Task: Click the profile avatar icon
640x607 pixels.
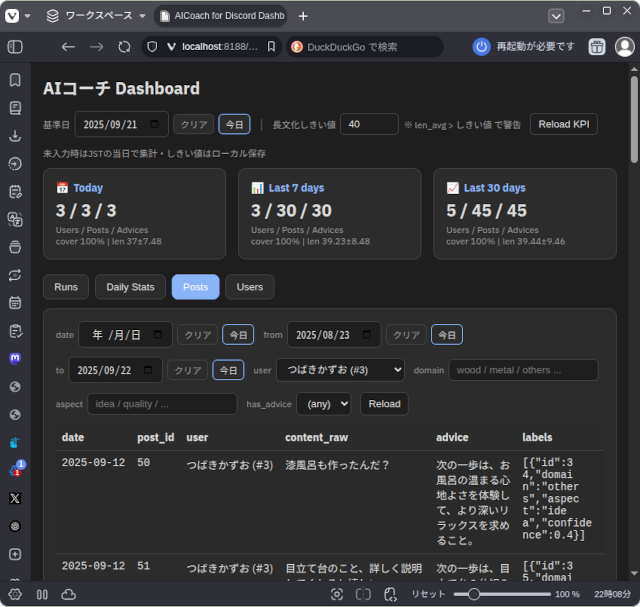Action: pos(624,47)
